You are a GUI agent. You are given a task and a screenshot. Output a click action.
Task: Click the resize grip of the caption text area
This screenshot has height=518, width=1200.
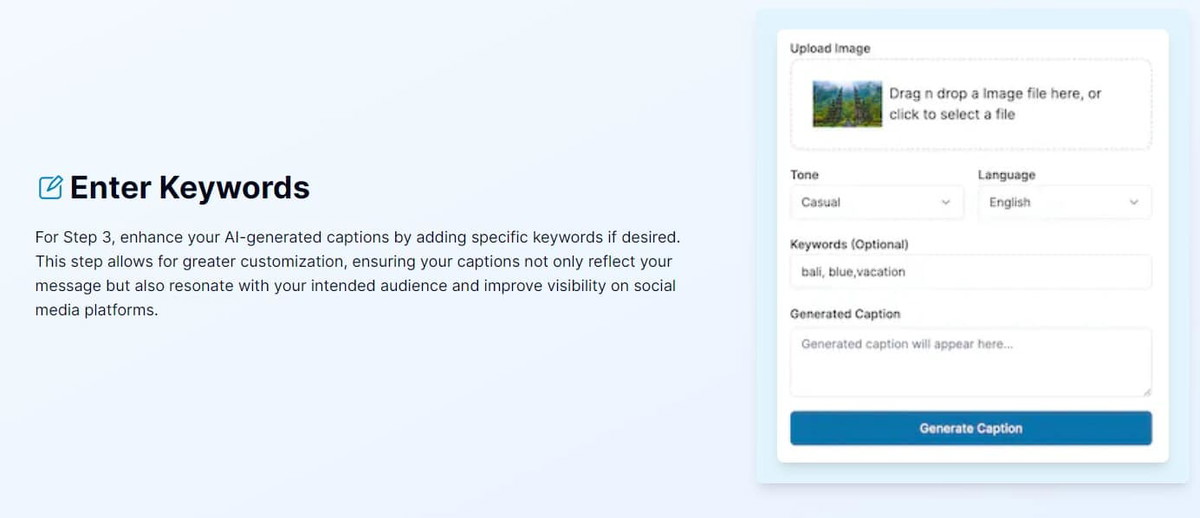tap(1145, 391)
